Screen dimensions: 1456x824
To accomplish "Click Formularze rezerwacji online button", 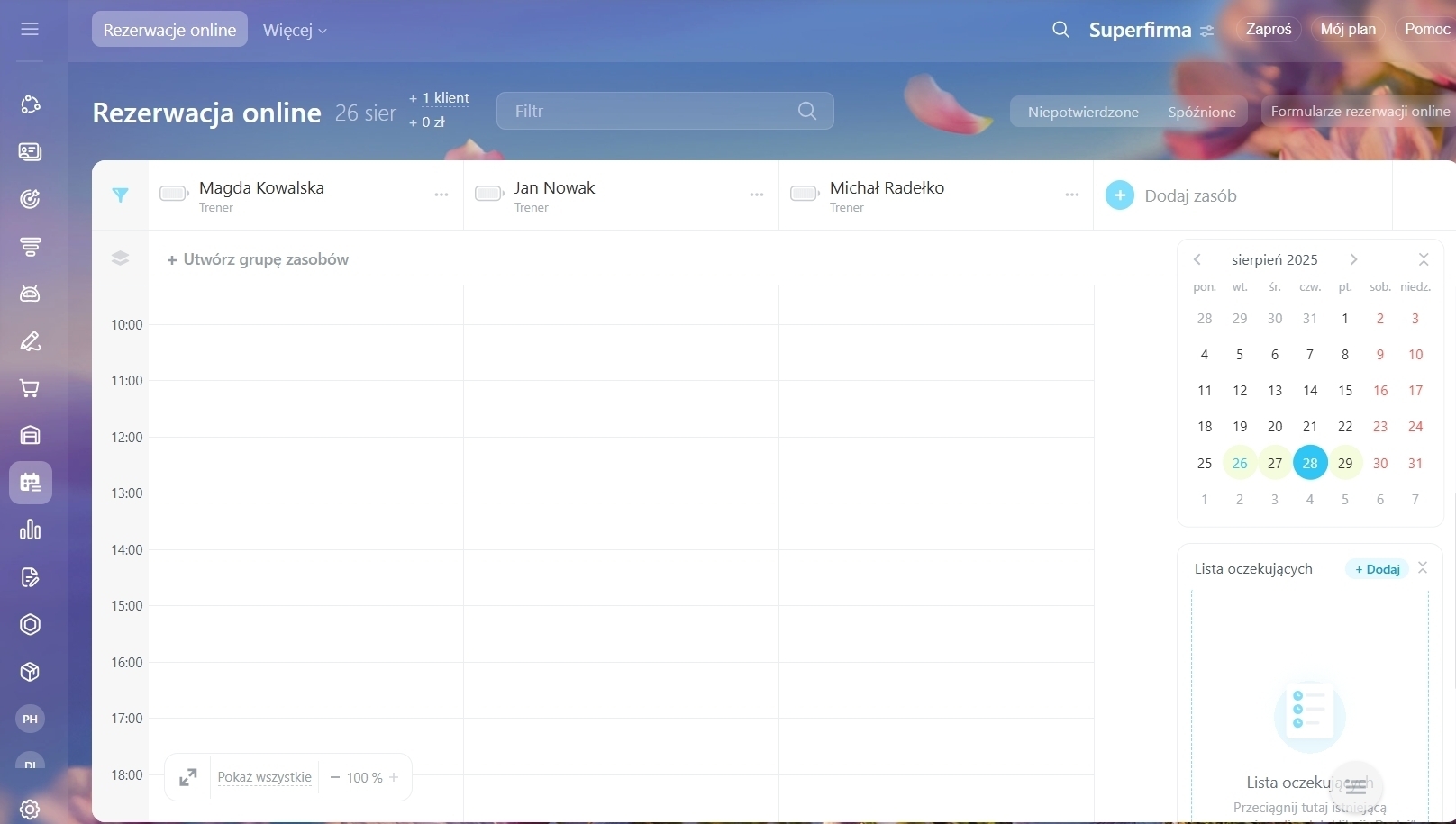I will coord(1360,112).
